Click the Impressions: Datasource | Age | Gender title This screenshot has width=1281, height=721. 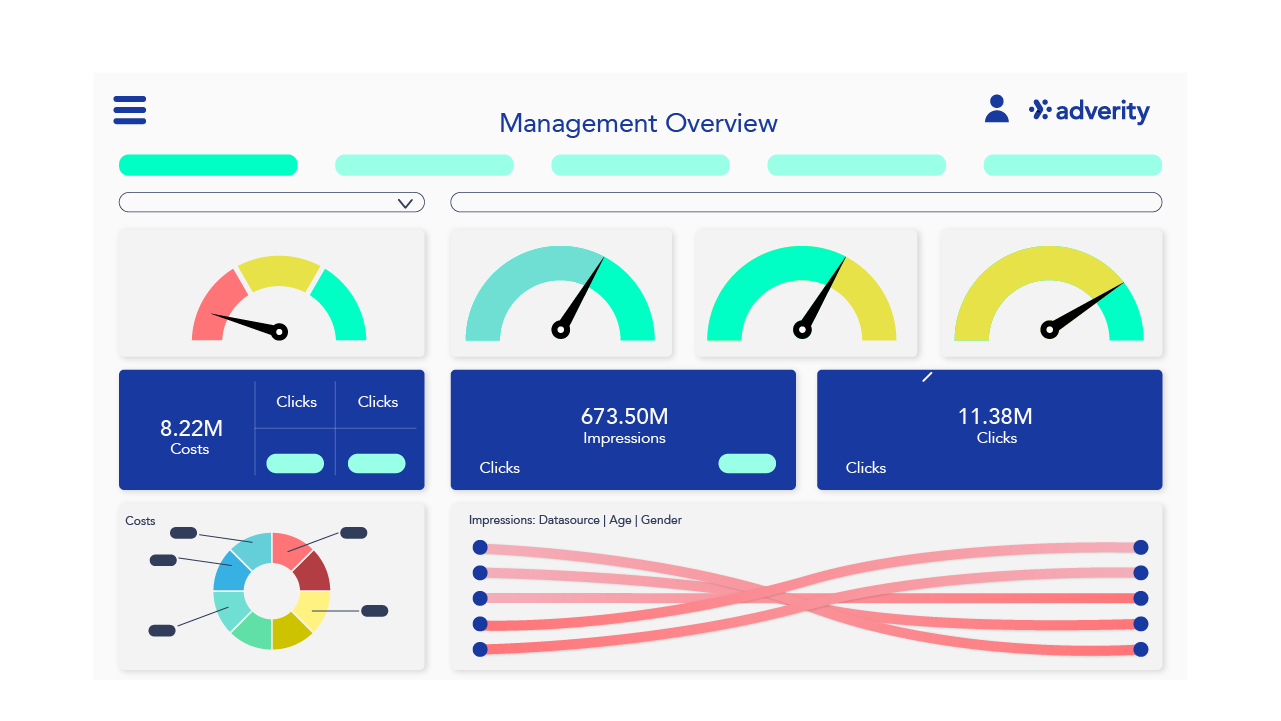pos(575,520)
